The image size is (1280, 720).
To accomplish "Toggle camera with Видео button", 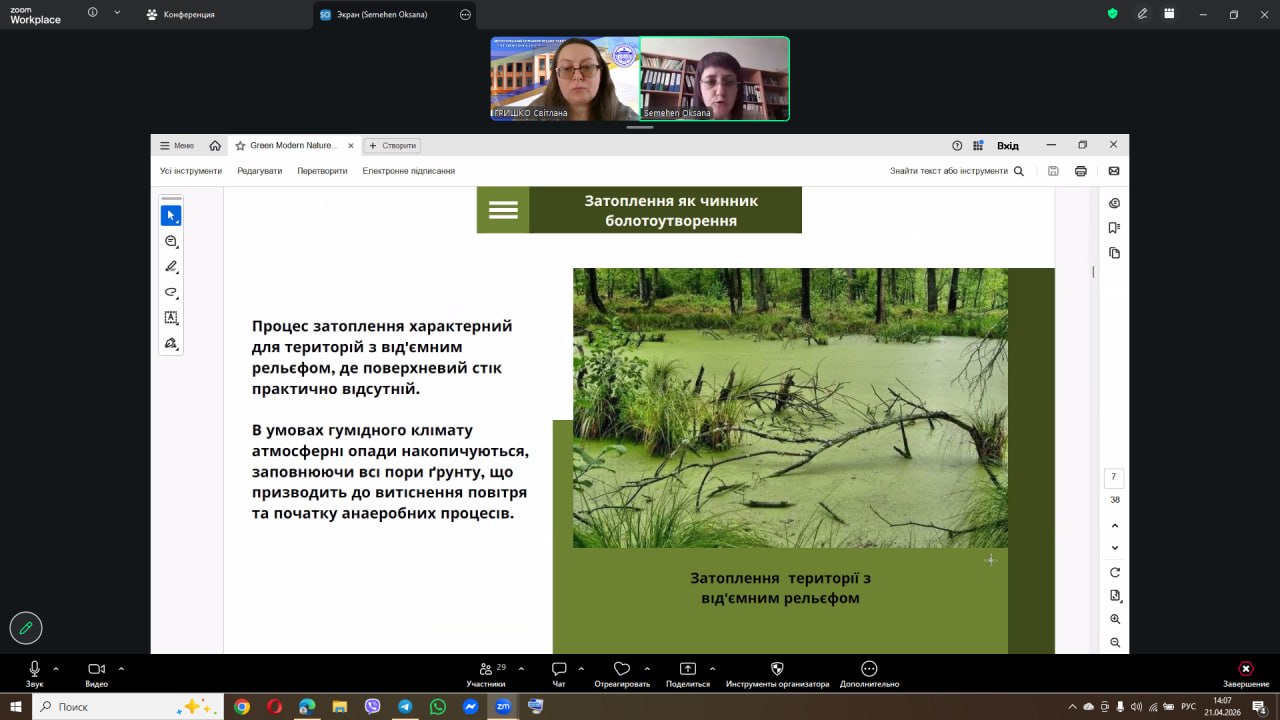I will pyautogui.click(x=96, y=673).
